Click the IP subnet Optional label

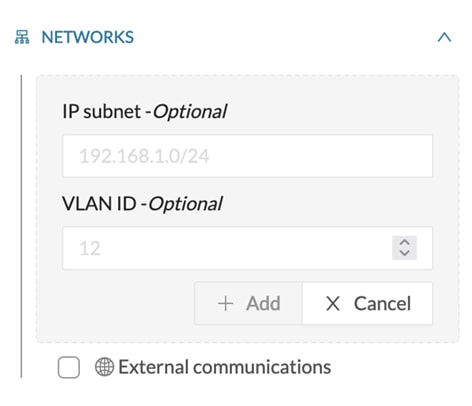(x=145, y=111)
